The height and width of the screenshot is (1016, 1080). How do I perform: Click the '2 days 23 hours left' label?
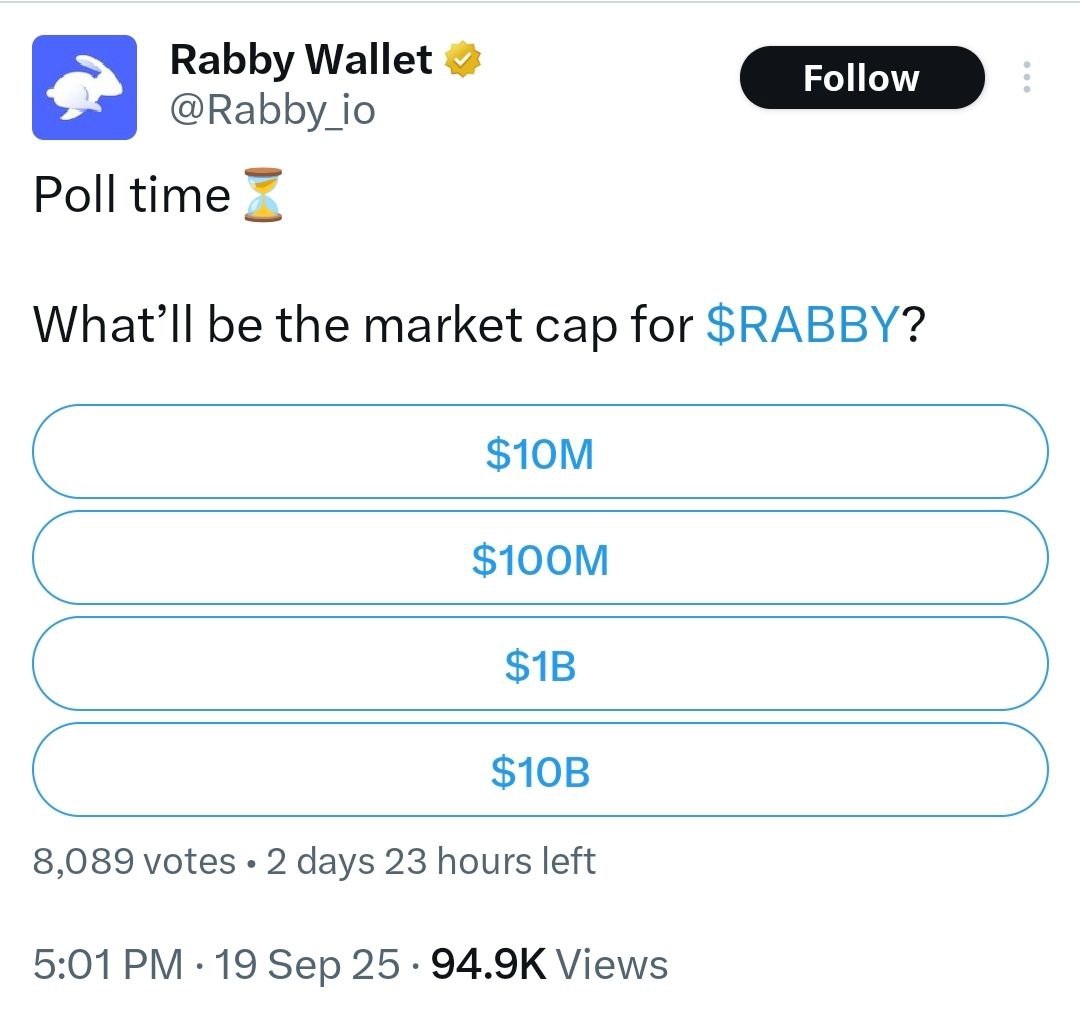tap(431, 862)
